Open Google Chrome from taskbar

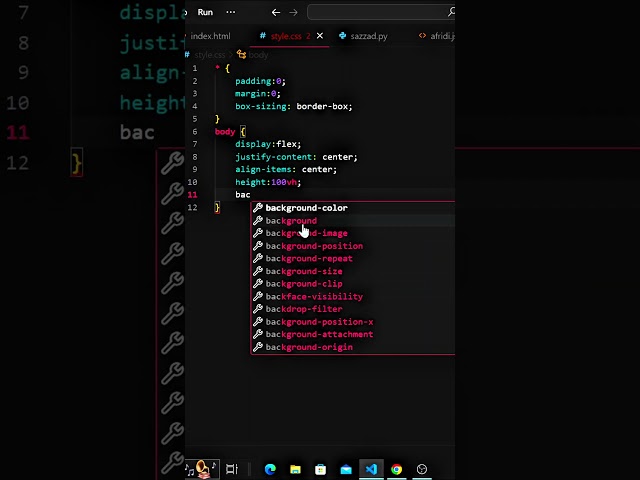[x=396, y=469]
